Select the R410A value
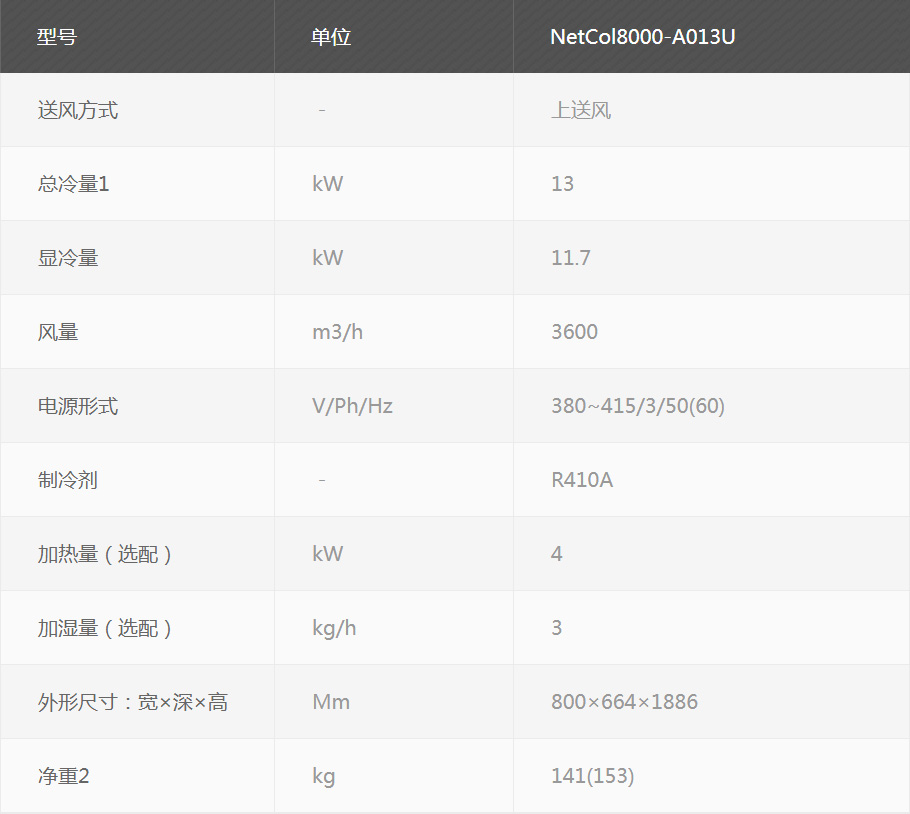 point(582,480)
